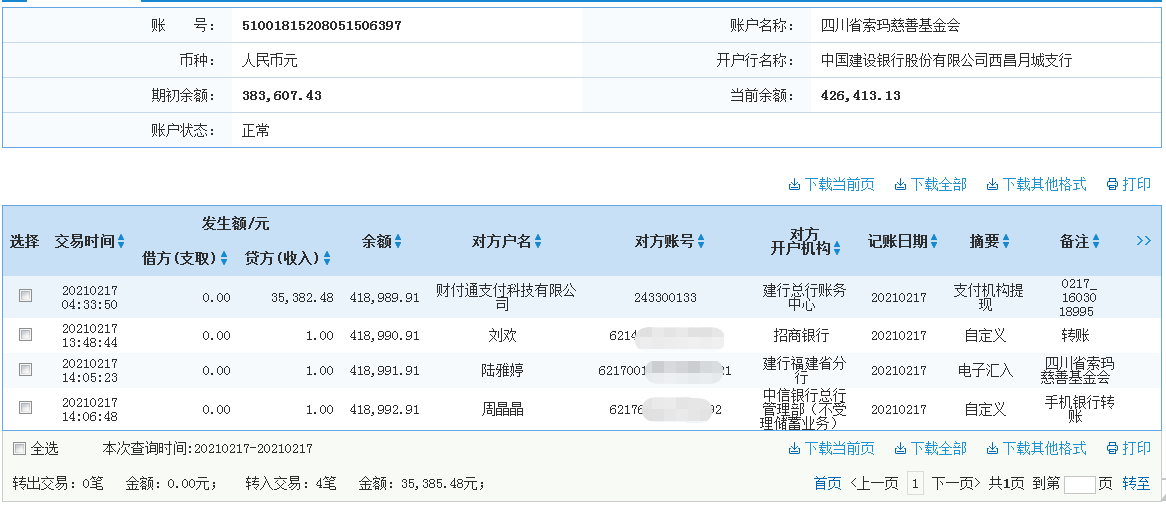This screenshot has width=1166, height=505.
Task: Sort by 对方户名 arrows
Action: 538,242
